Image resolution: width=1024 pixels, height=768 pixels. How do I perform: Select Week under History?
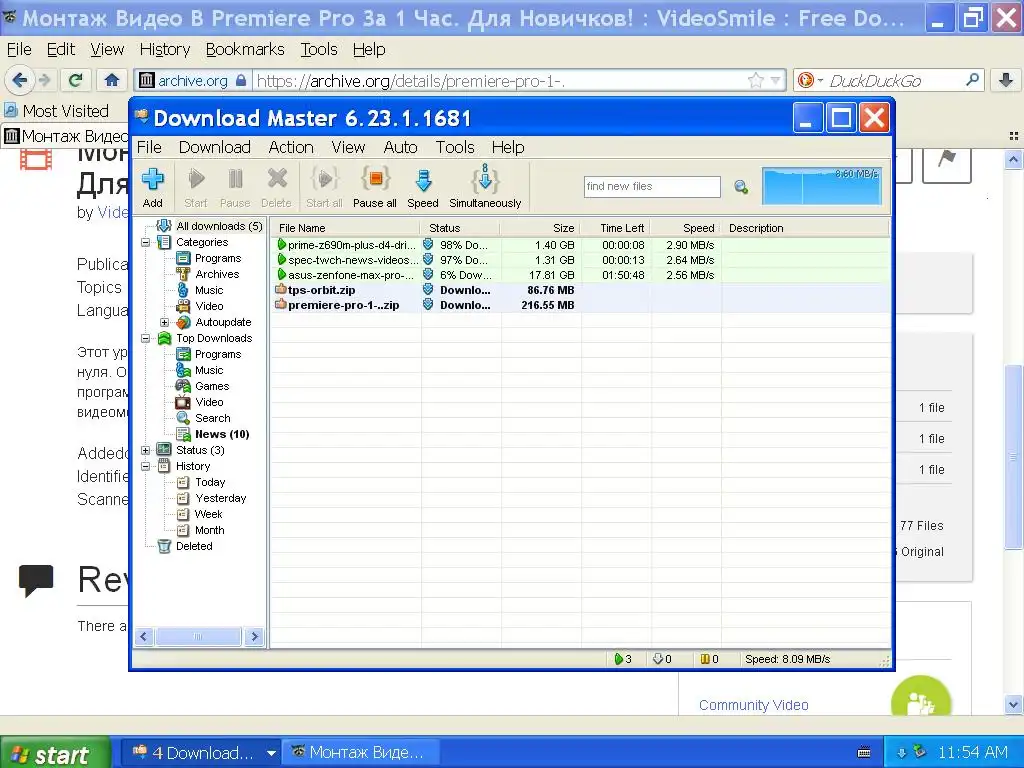208,514
